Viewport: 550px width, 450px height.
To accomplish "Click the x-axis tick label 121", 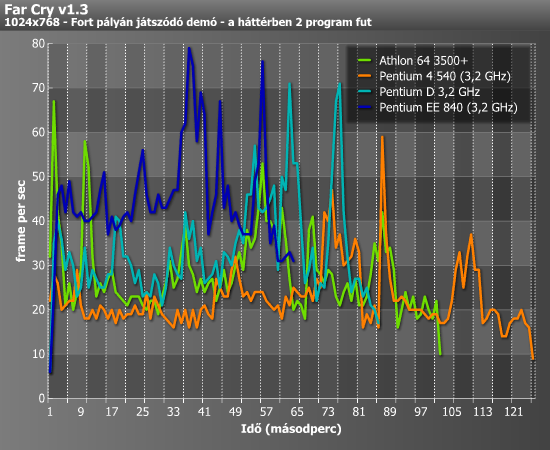I will coord(513,411).
